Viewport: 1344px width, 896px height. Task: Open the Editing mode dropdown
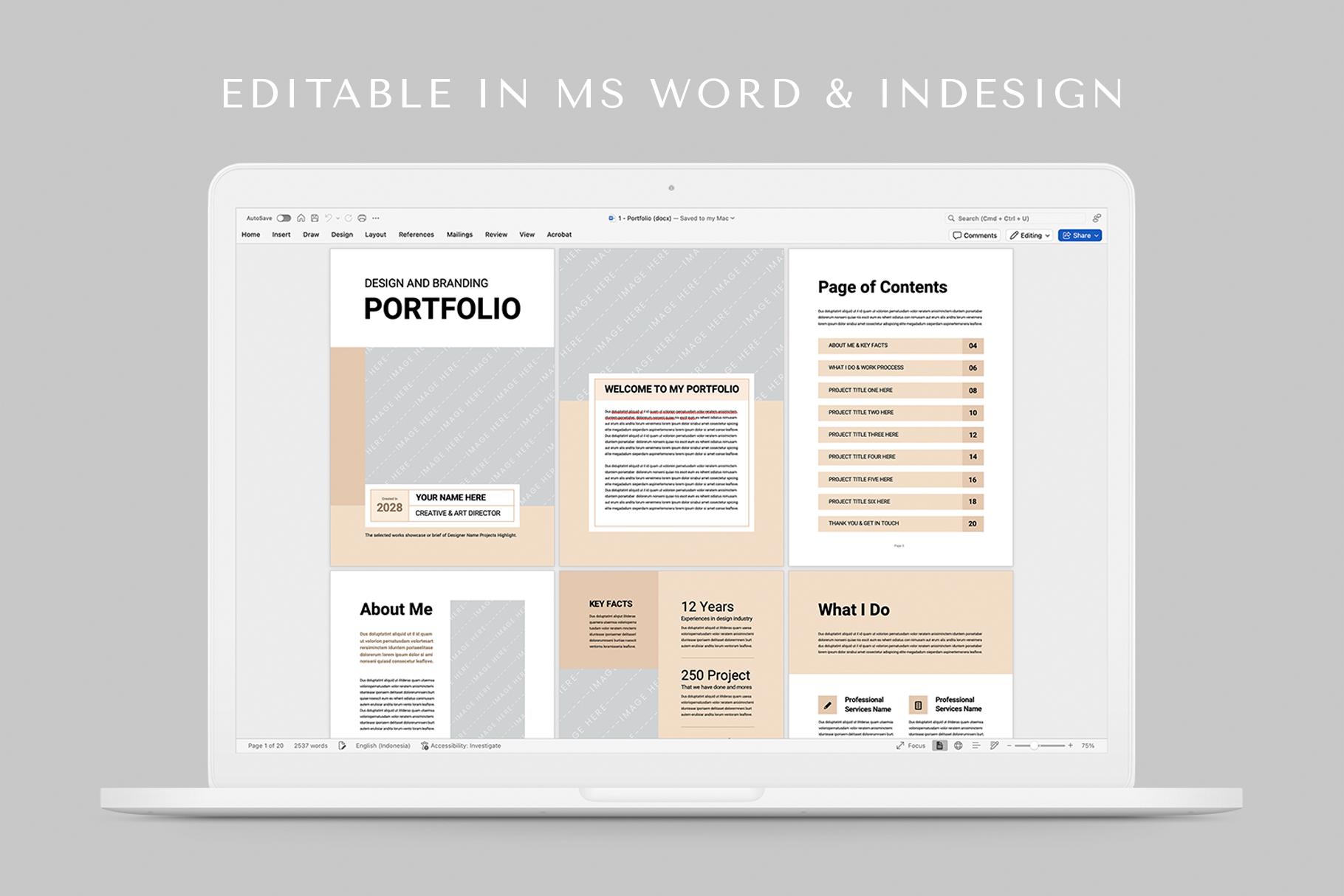click(1029, 235)
